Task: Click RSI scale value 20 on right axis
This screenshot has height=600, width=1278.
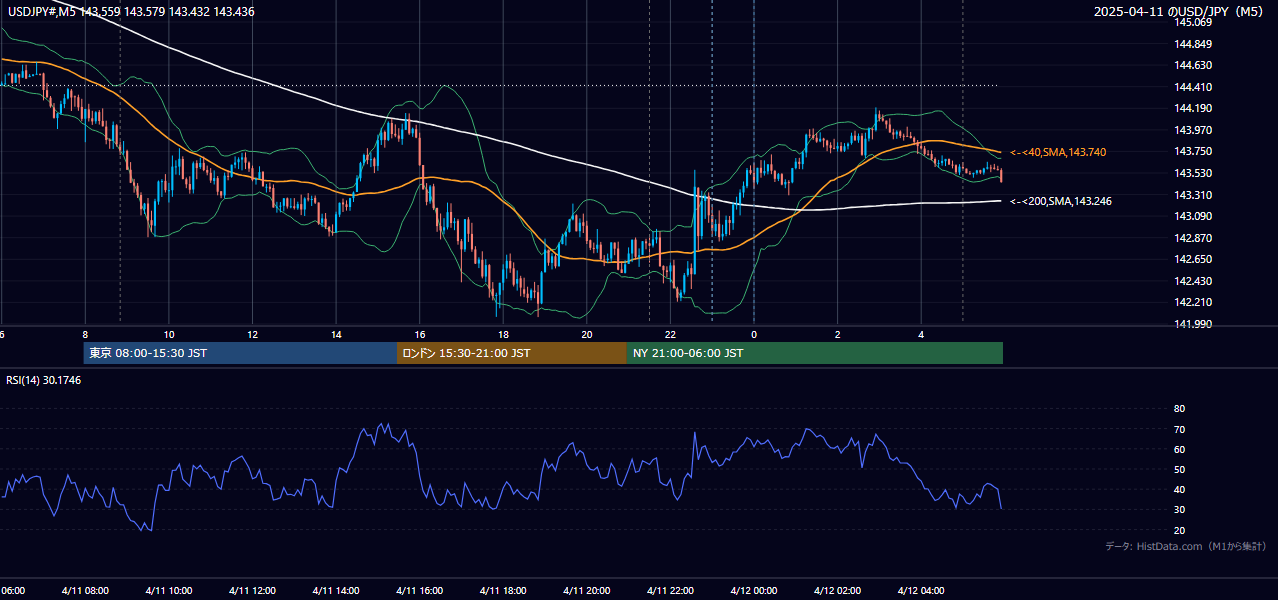Action: (x=1179, y=530)
